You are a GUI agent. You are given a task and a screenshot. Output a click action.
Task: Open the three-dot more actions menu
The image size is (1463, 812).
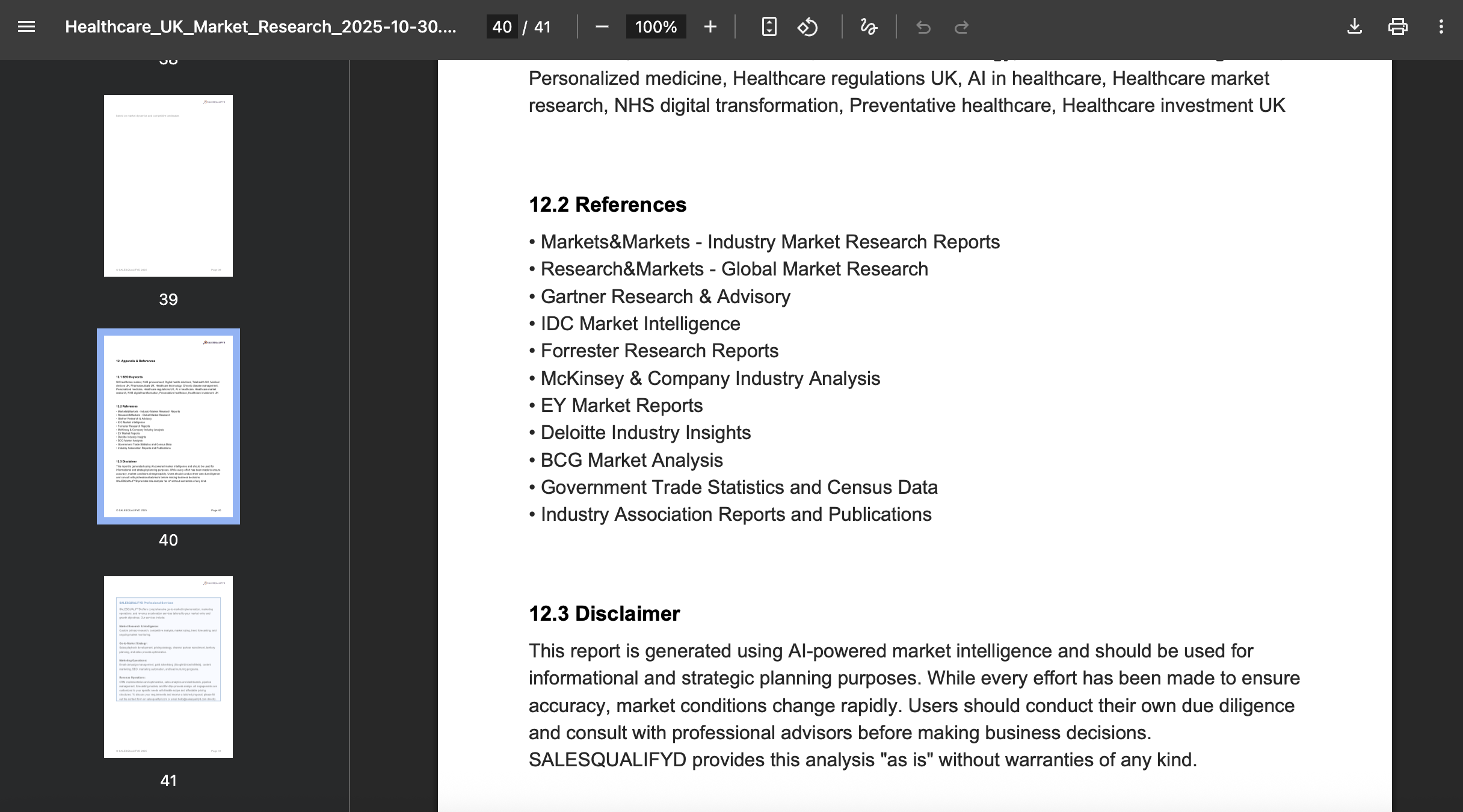[x=1441, y=27]
